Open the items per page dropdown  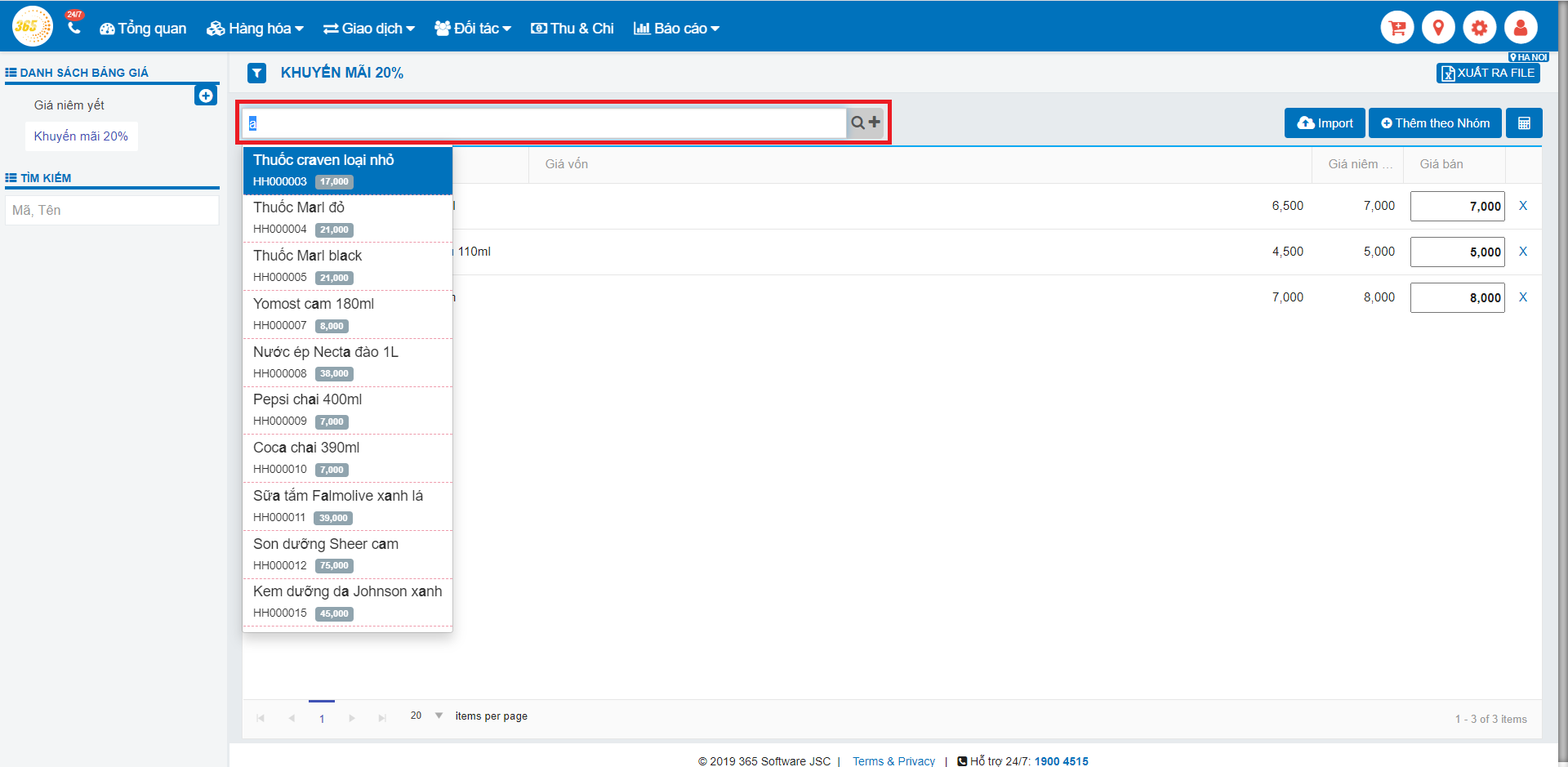pyautogui.click(x=439, y=716)
